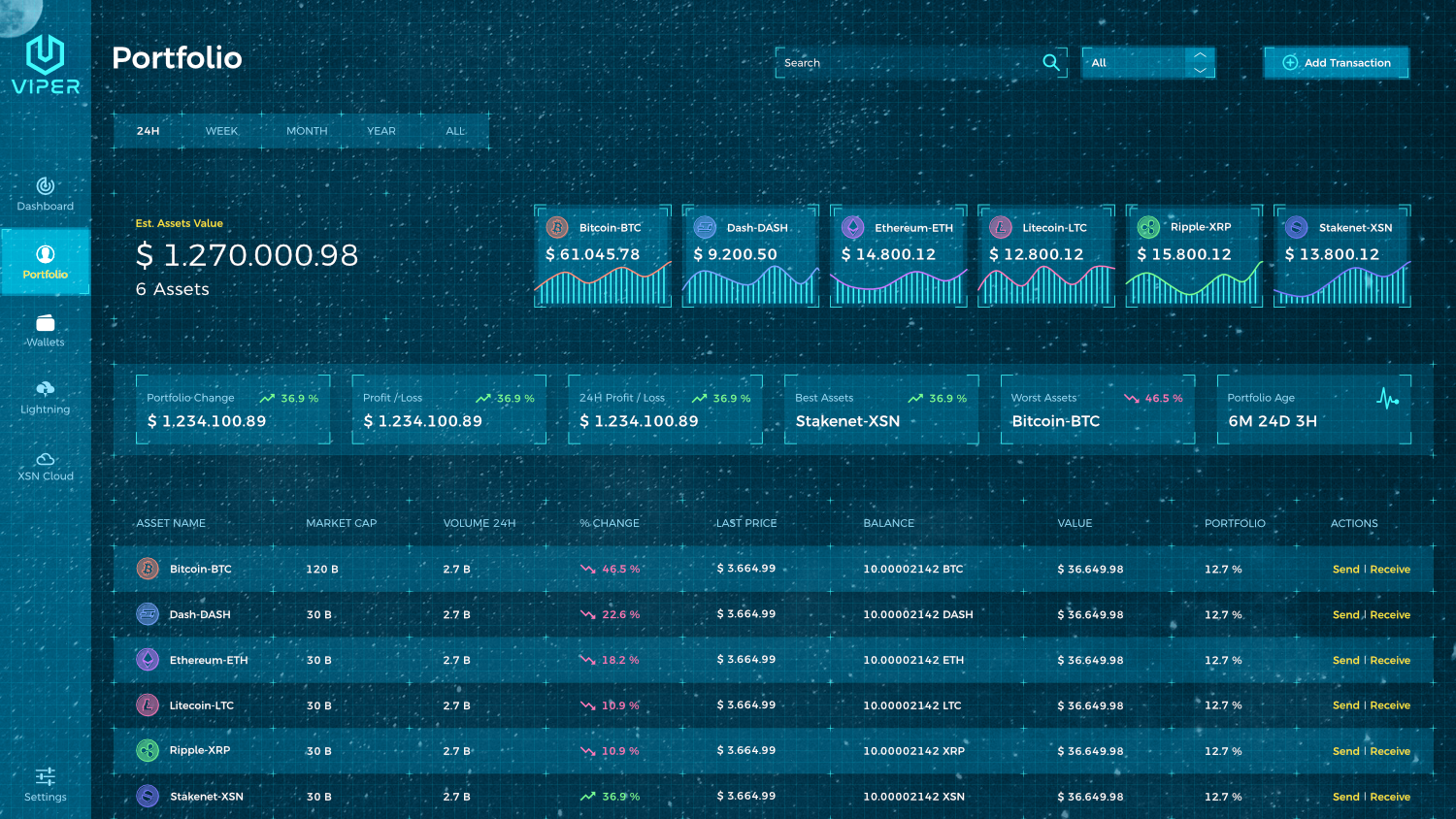
Task: Sort by the ASSET NAME column header
Action: click(x=171, y=523)
